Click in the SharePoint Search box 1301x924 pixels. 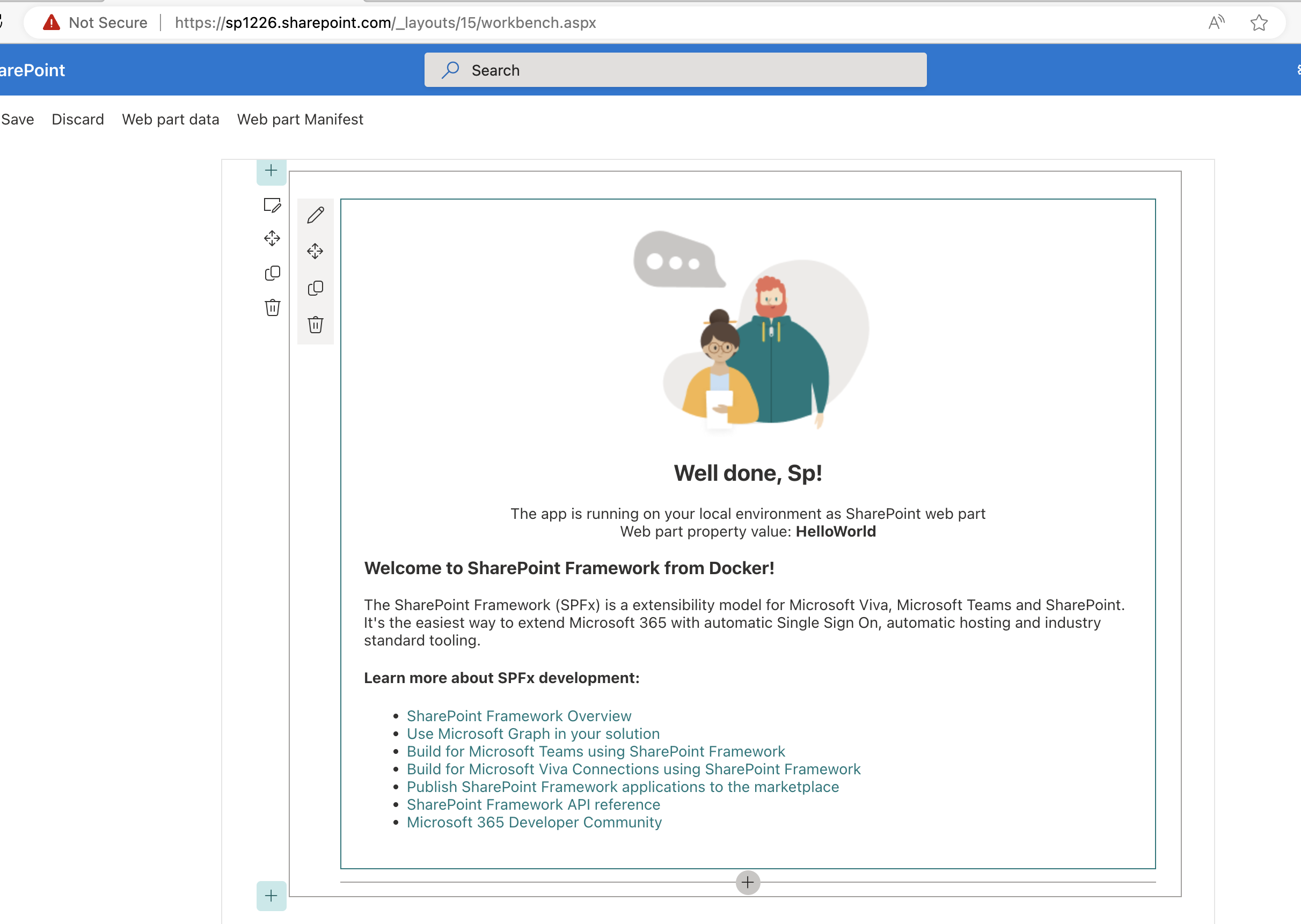pos(675,70)
